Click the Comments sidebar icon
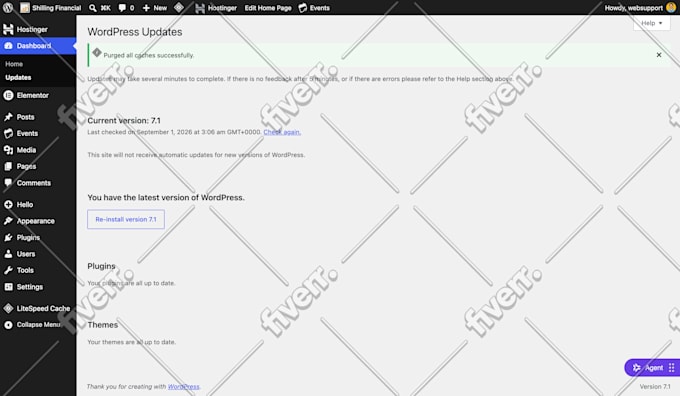The height and width of the screenshot is (396, 680). click(x=8, y=183)
